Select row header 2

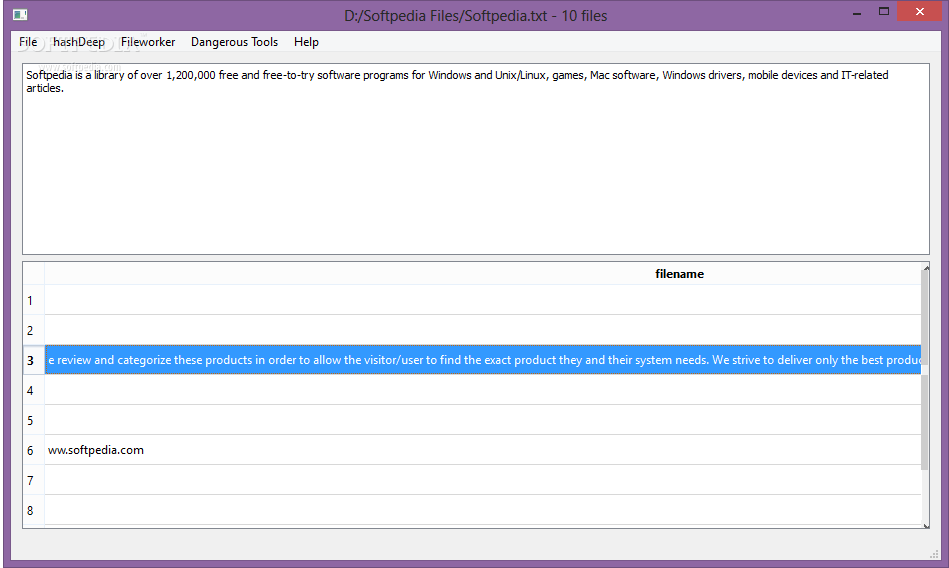[34, 330]
